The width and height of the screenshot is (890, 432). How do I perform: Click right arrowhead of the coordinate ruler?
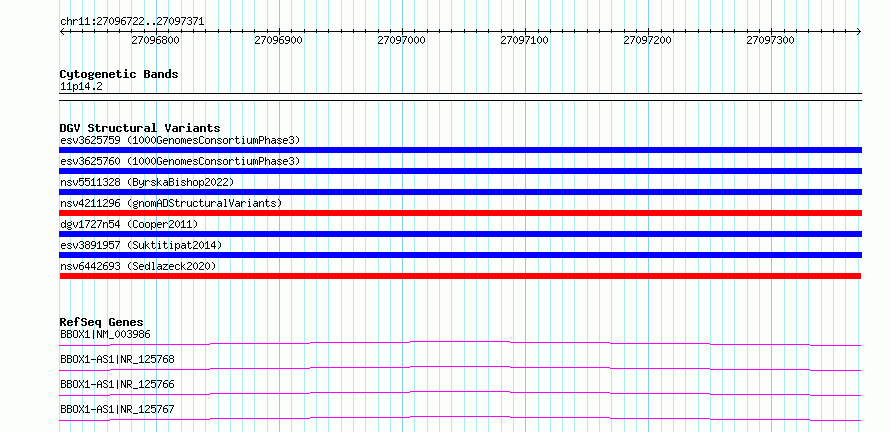point(859,32)
